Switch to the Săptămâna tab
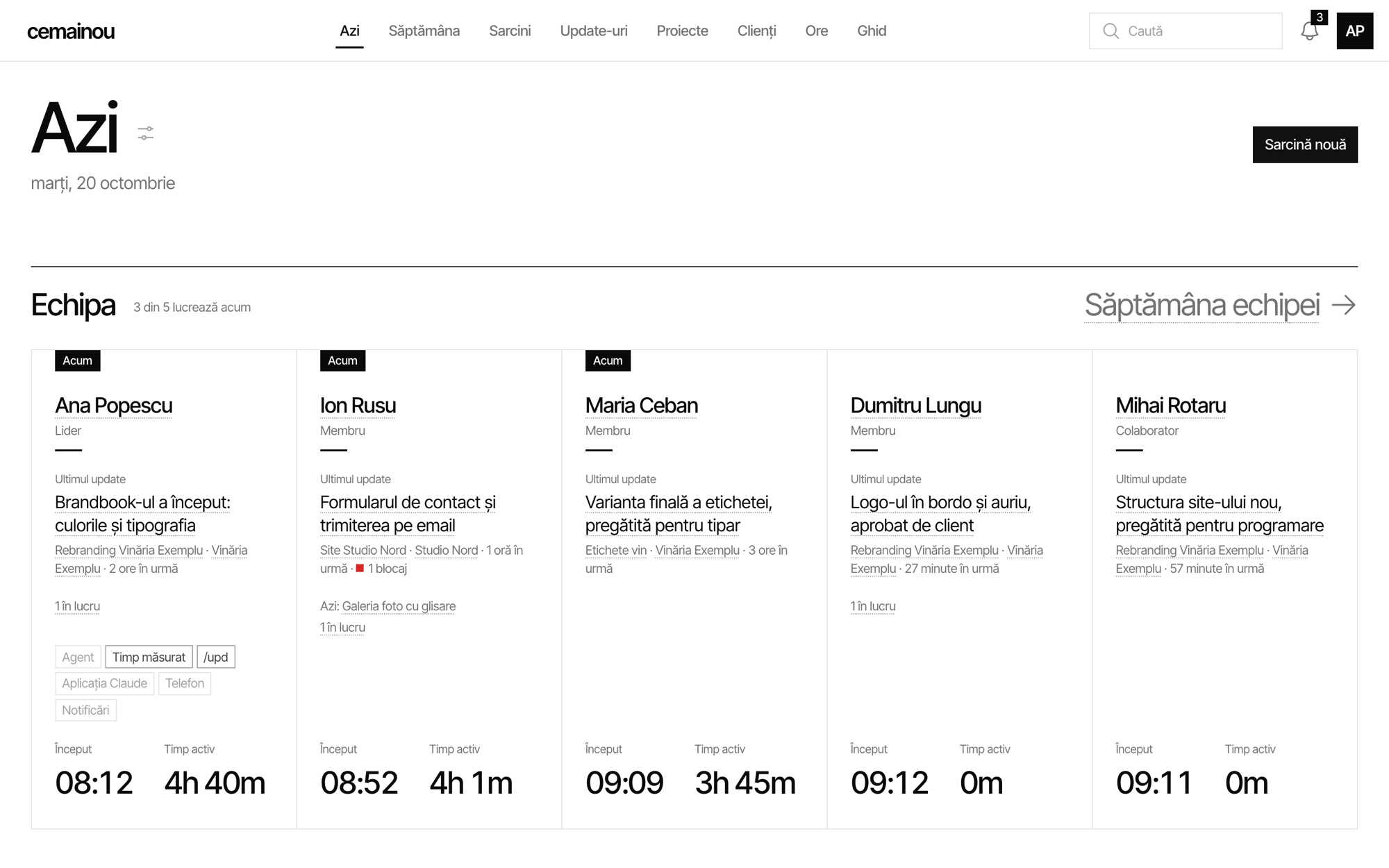This screenshot has height=868, width=1389. tap(424, 31)
